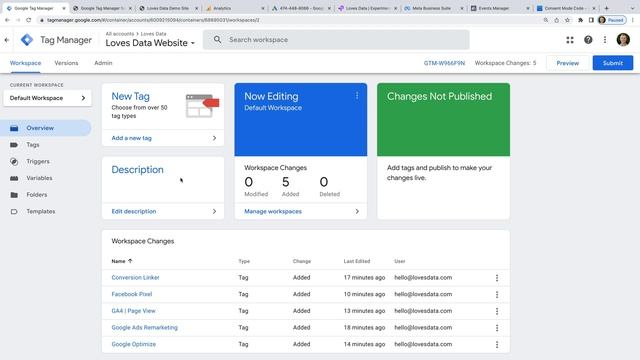Open new browser tab plus button

tap(607, 8)
